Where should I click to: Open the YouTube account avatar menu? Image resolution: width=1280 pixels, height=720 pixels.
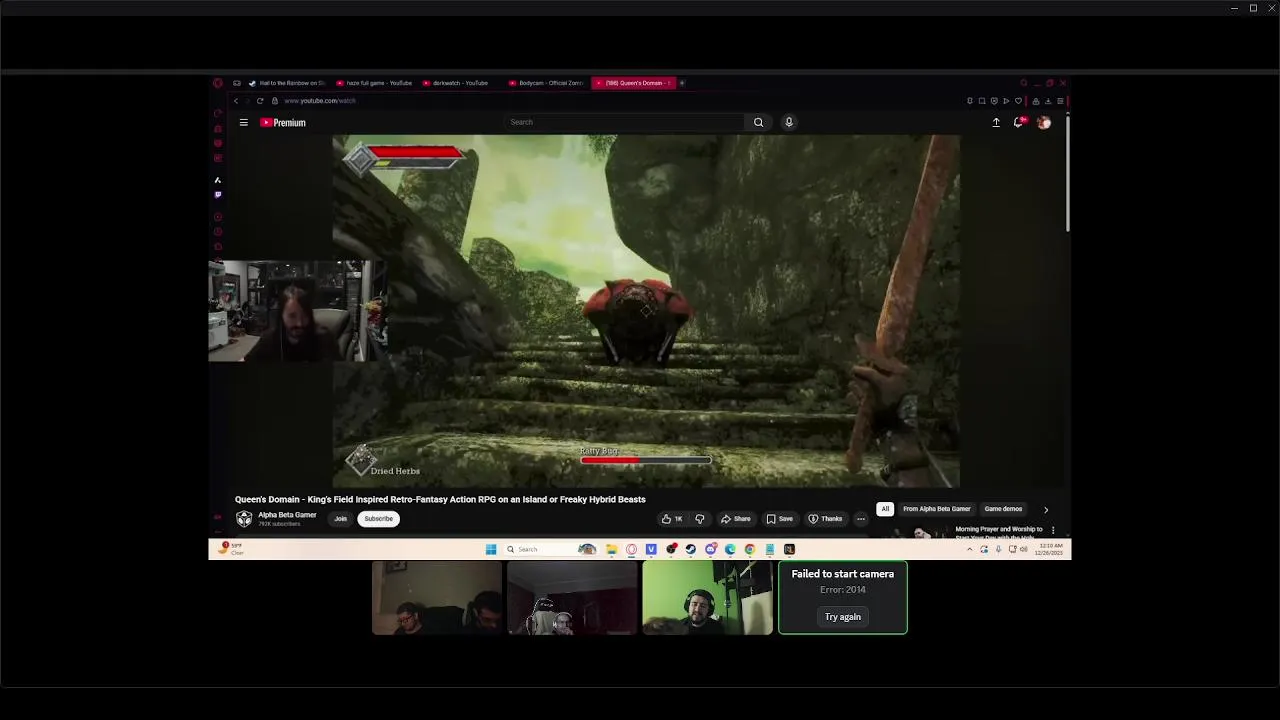point(1044,122)
